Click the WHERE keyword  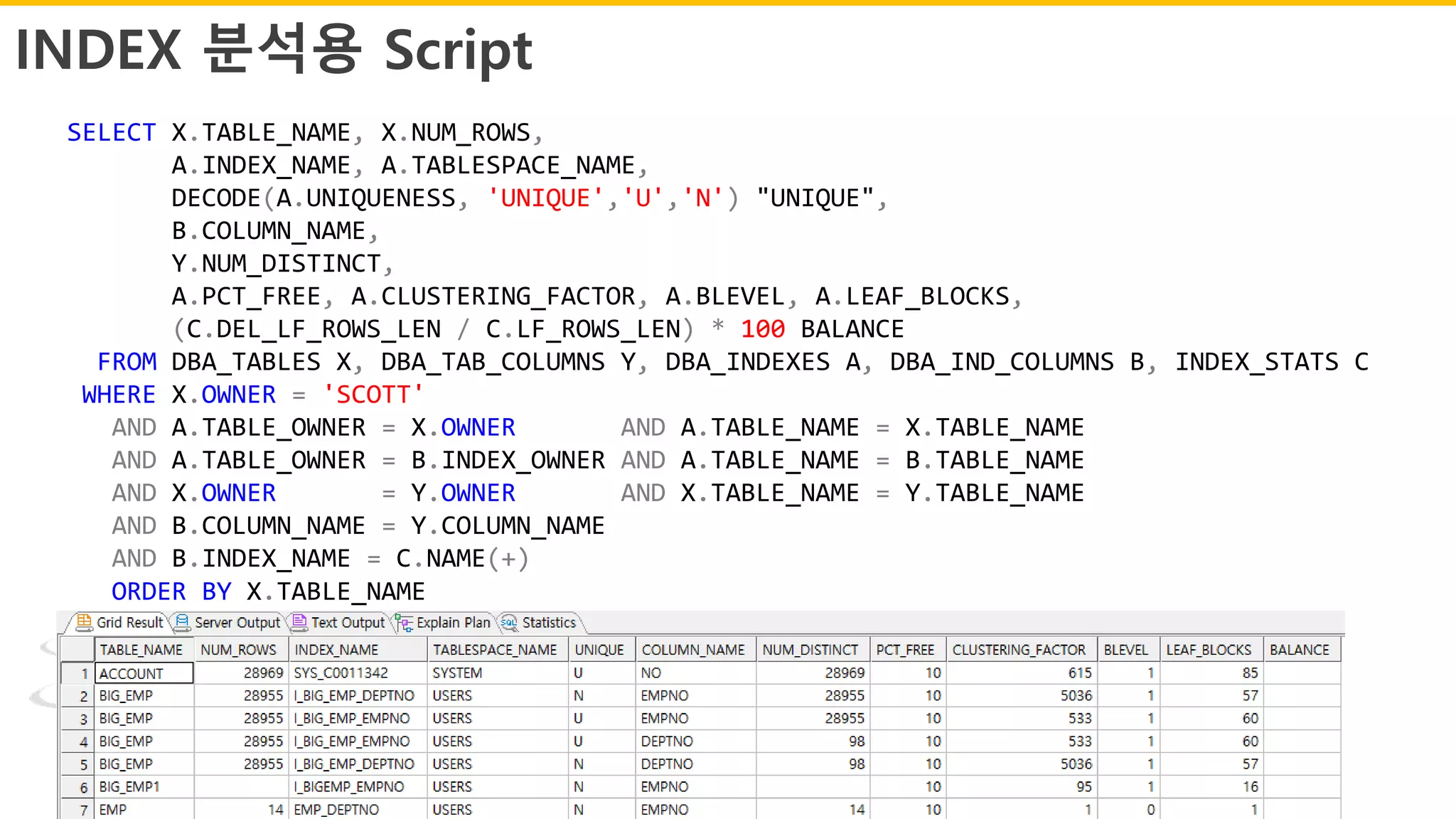(x=119, y=395)
